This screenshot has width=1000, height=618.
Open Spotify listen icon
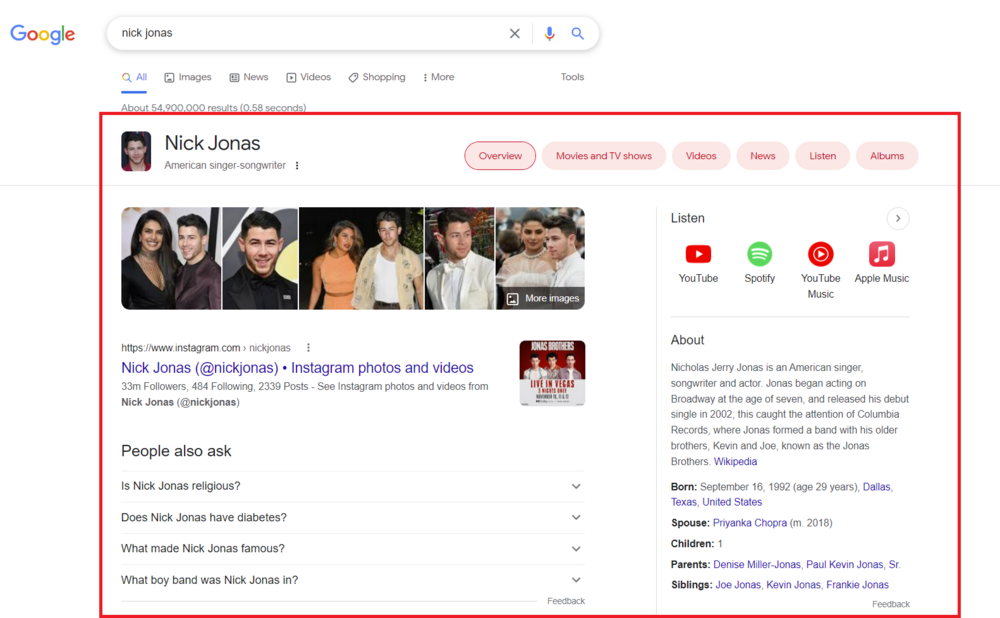(x=760, y=254)
